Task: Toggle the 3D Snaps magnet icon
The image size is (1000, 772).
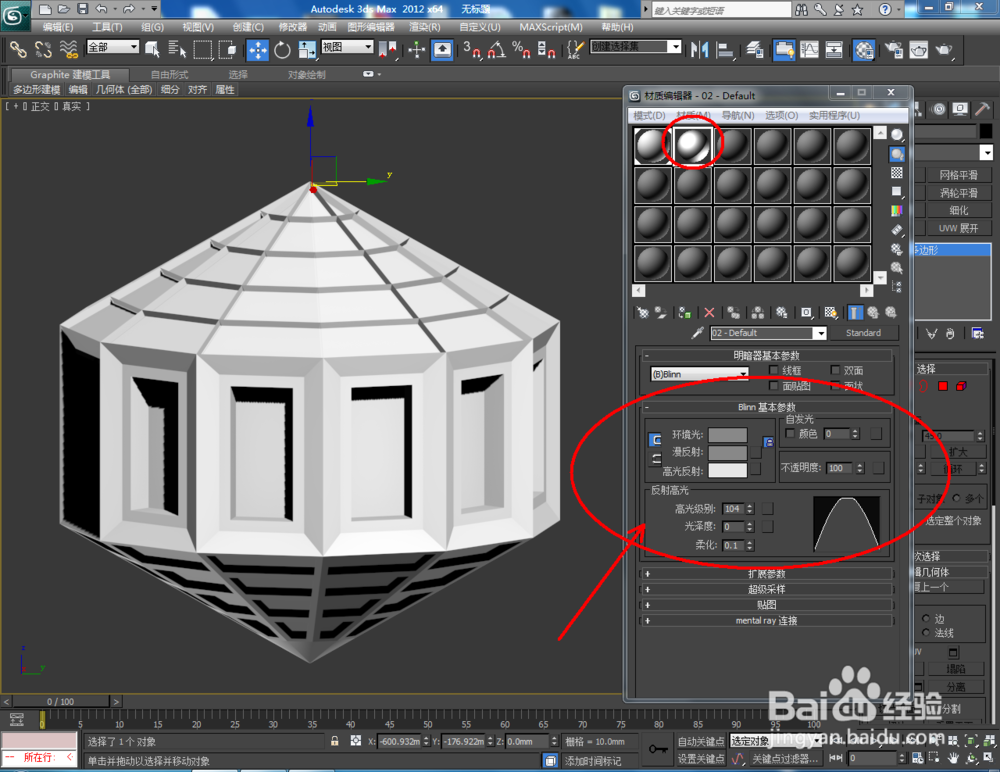Action: pyautogui.click(x=472, y=50)
